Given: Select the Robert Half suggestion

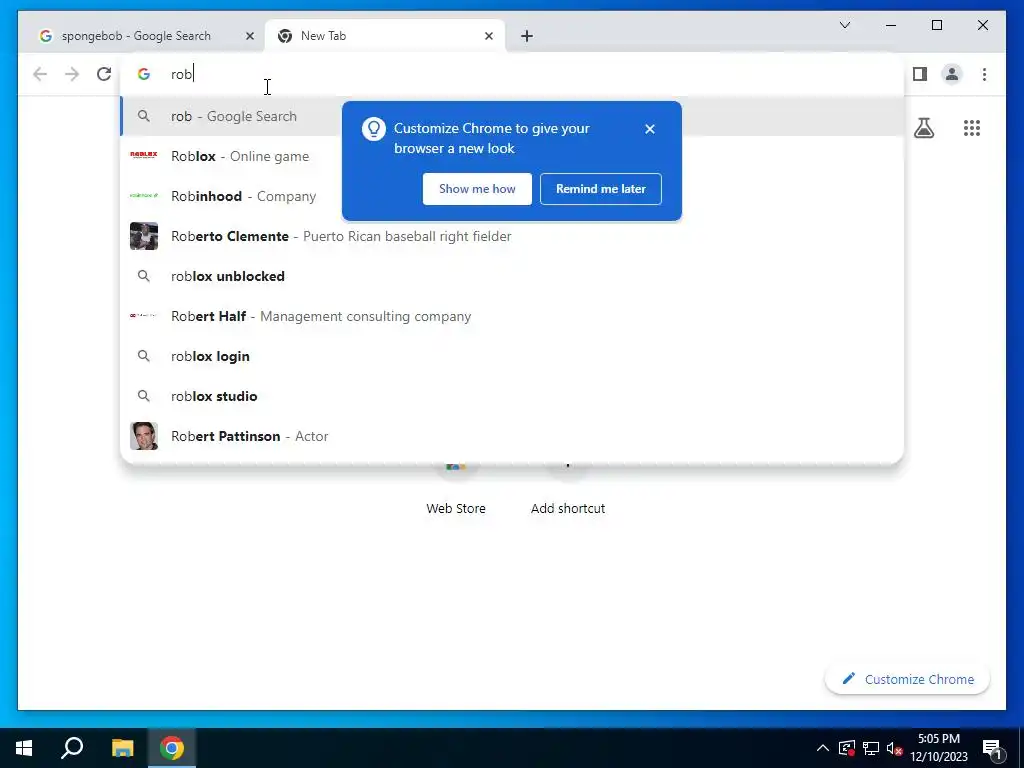Looking at the screenshot, I should click(x=513, y=316).
